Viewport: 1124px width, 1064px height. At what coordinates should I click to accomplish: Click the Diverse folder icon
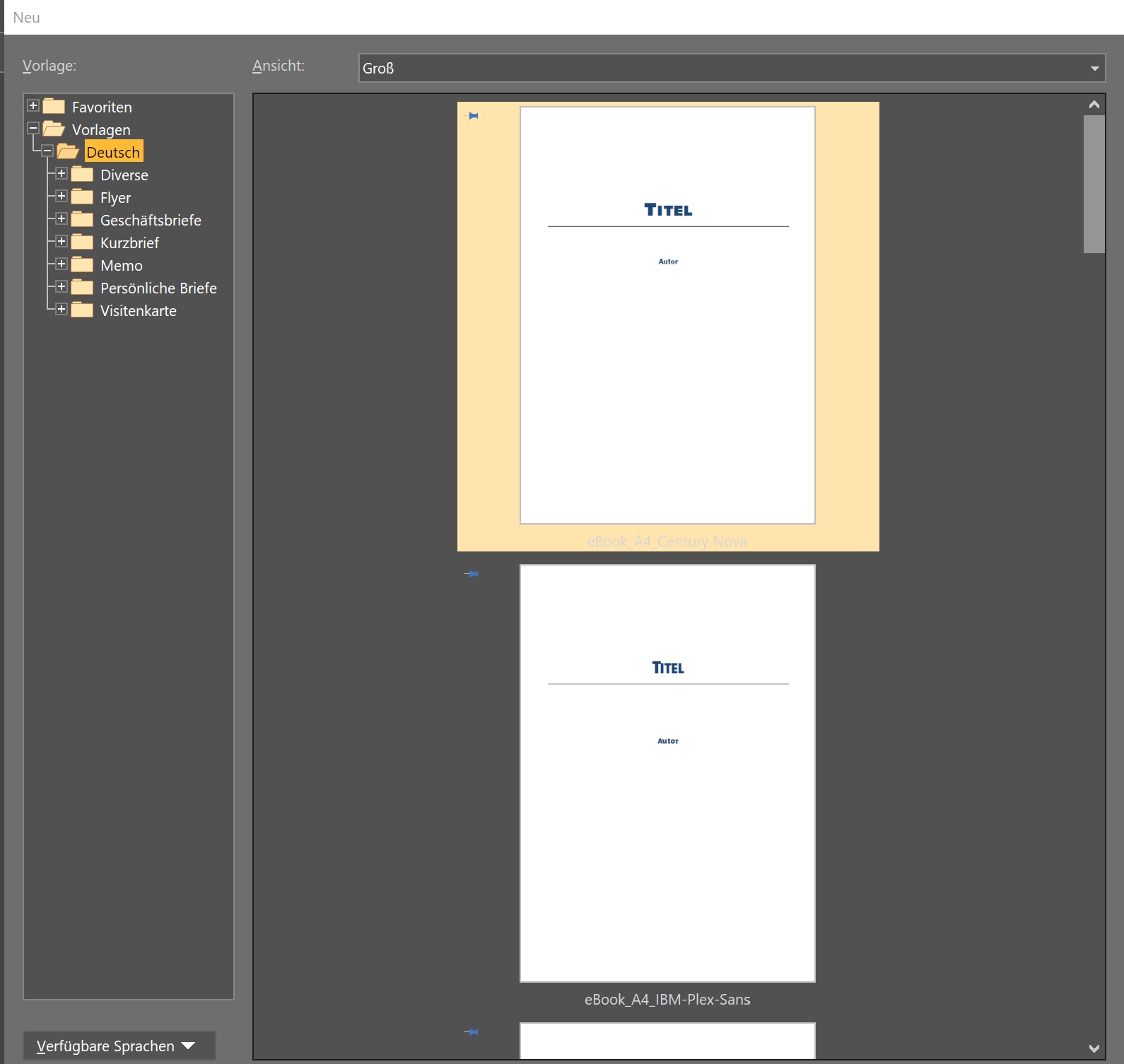pyautogui.click(x=82, y=174)
